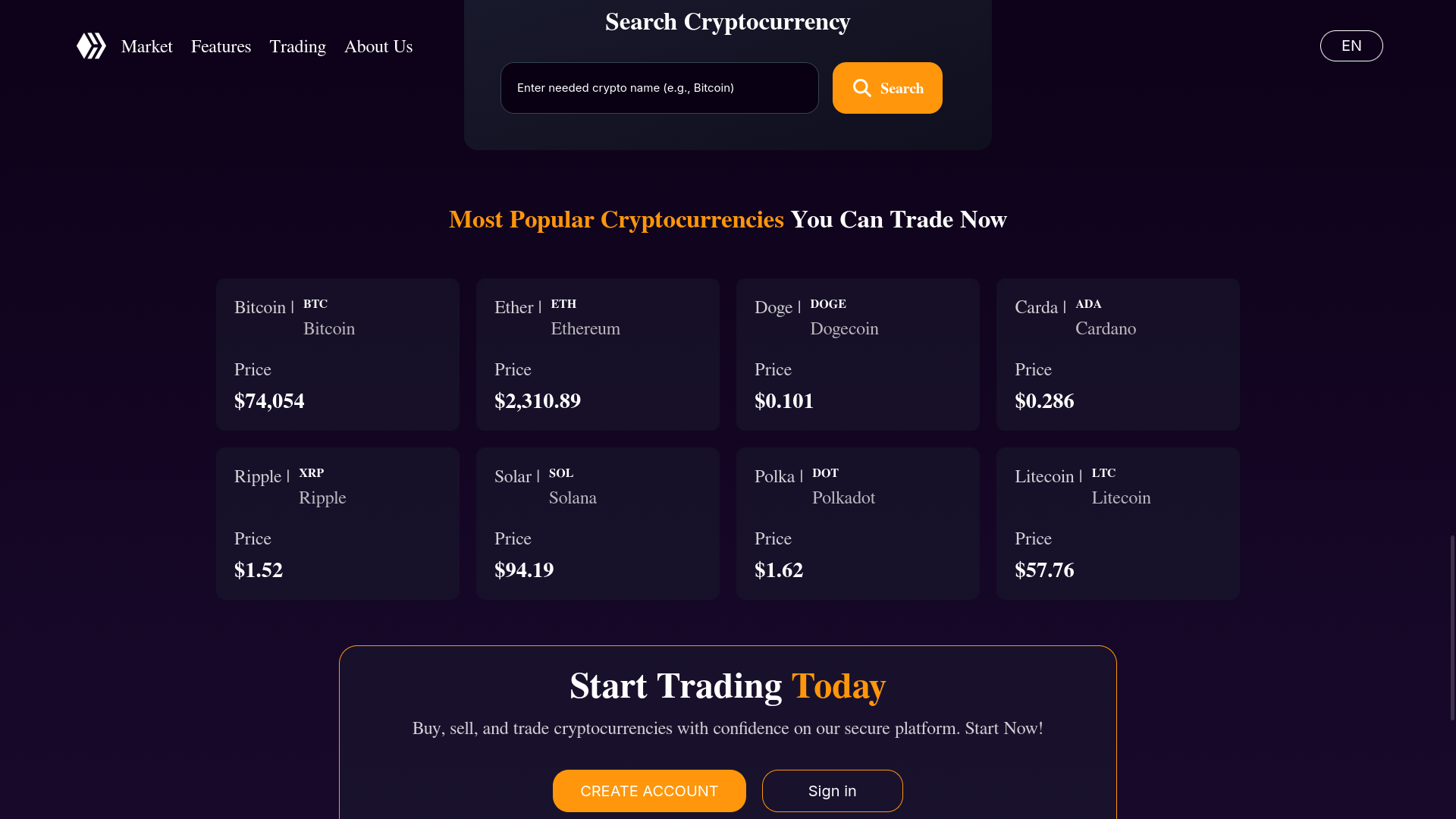Viewport: 1456px width, 819px height.
Task: Open the Market menu item
Action: (x=146, y=46)
